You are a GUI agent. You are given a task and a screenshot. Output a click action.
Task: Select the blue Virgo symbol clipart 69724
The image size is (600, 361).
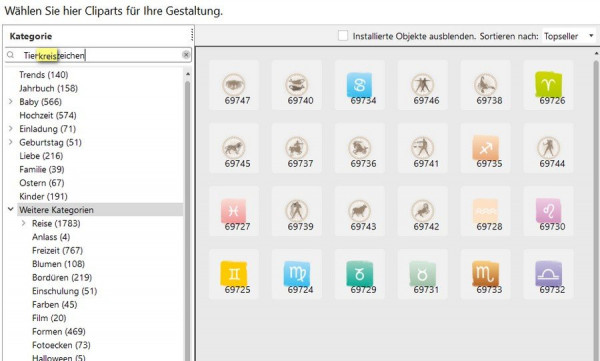point(297,274)
